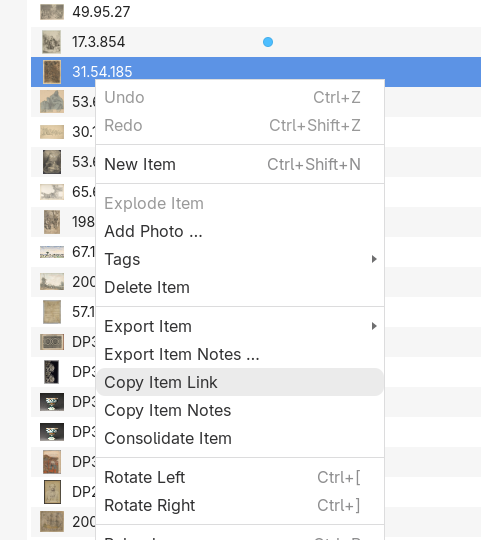Choose Delete Item
The width and height of the screenshot is (481, 540).
(x=240, y=287)
